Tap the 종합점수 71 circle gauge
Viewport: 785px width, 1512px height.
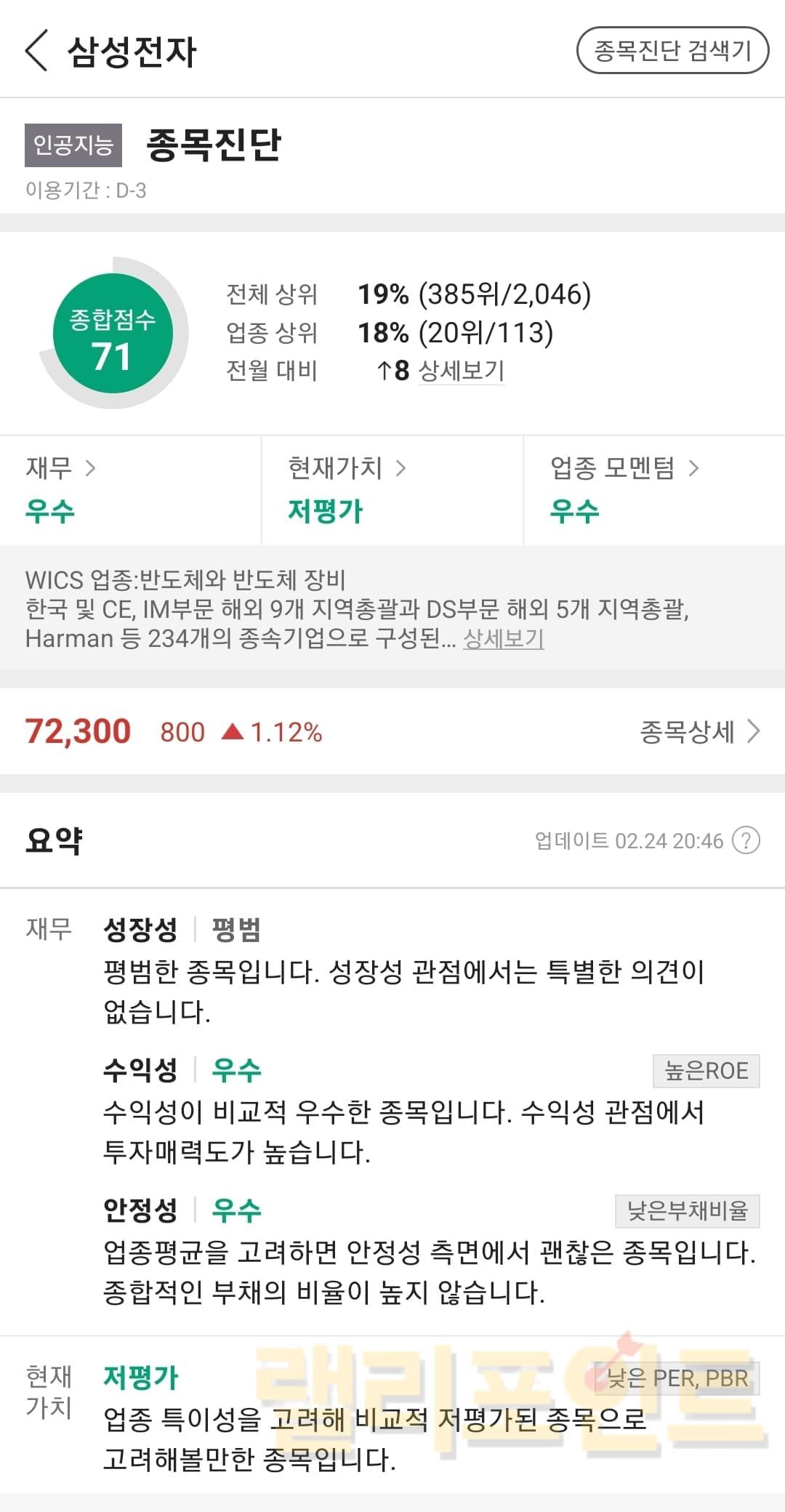113,334
